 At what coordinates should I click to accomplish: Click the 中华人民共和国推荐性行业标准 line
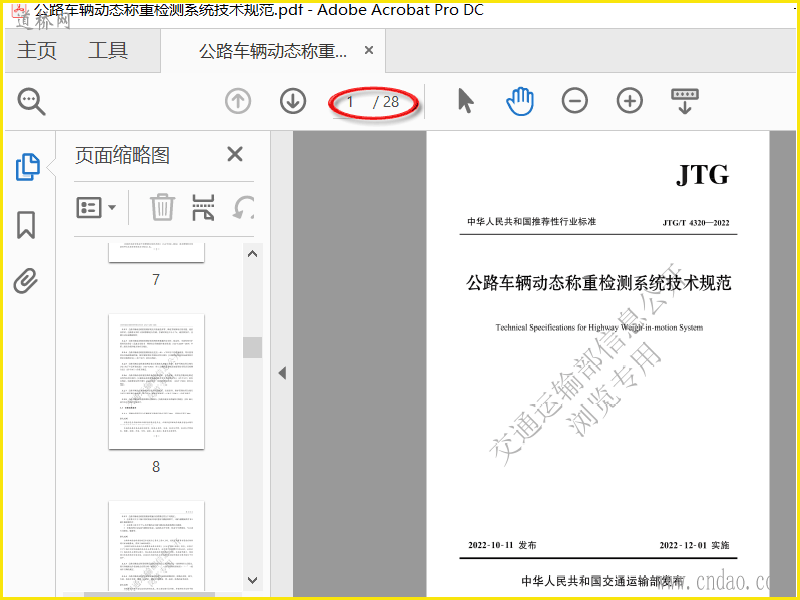tap(532, 221)
